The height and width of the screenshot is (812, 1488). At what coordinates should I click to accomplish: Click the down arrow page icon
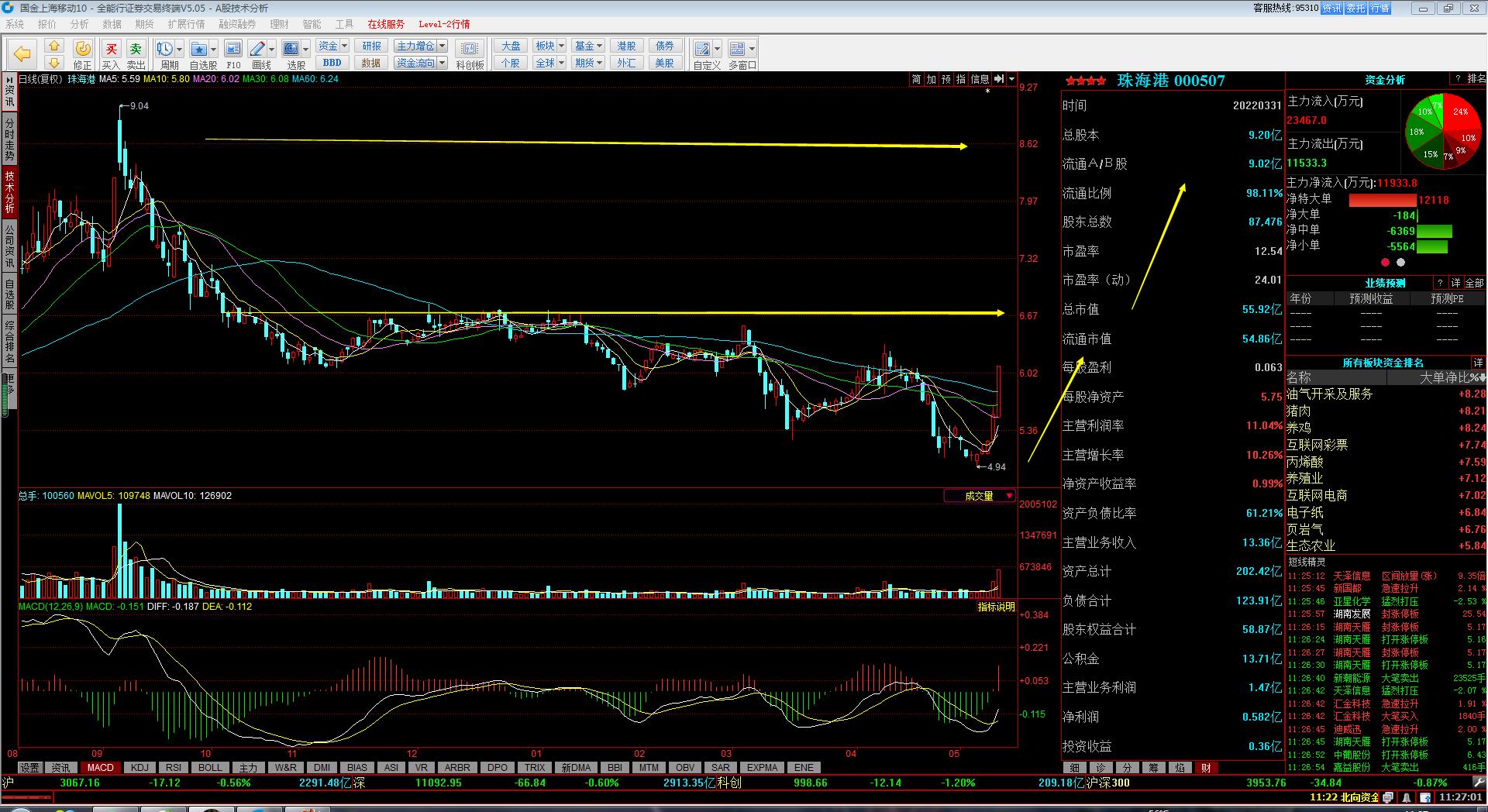[x=54, y=62]
